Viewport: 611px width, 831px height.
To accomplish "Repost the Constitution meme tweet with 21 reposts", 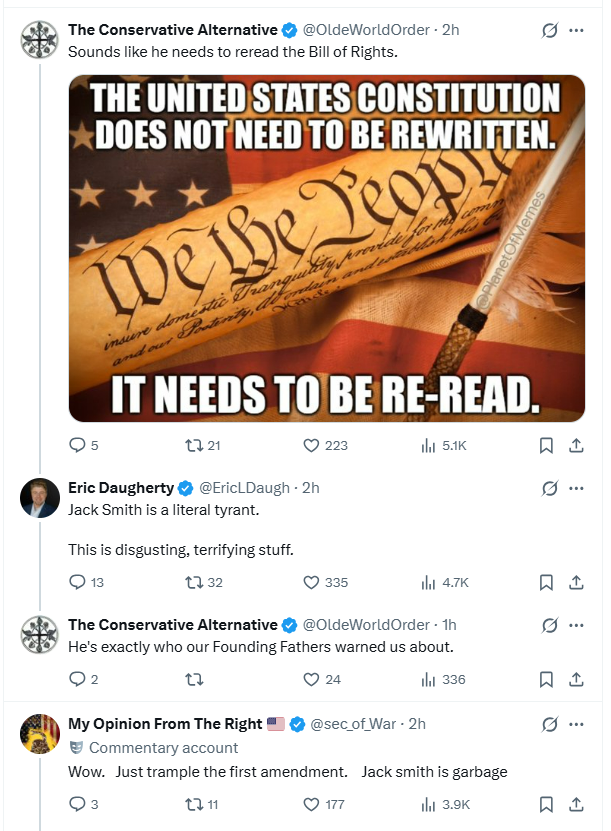I will (x=202, y=445).
